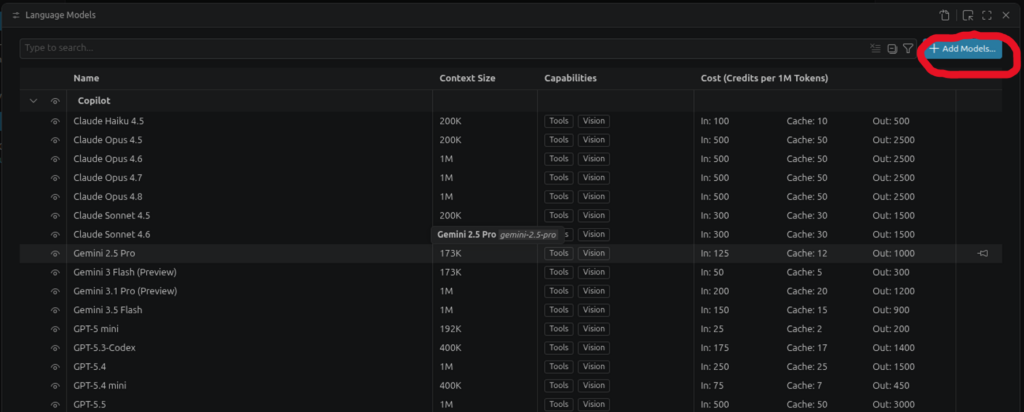Toggle eye icon for GPT-5.5
Screen dimensions: 1024x412
pyautogui.click(x=56, y=405)
